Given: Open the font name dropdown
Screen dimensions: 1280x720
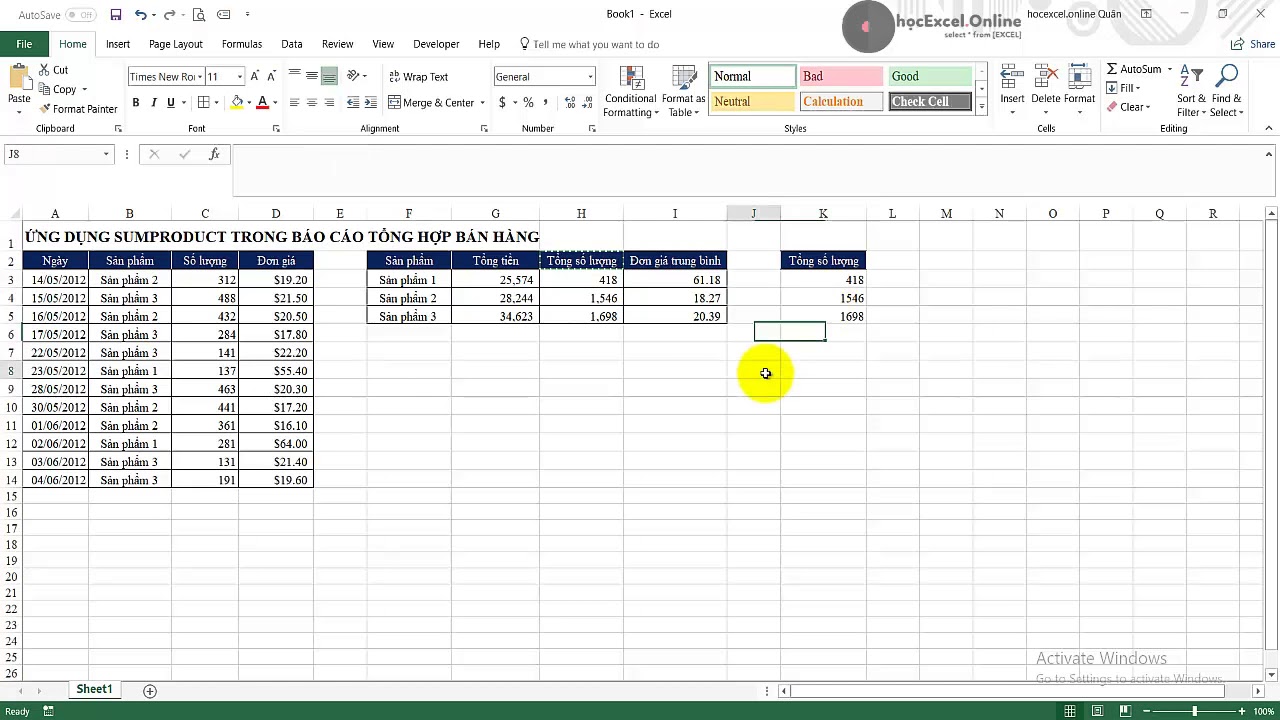Looking at the screenshot, I should click(x=200, y=77).
